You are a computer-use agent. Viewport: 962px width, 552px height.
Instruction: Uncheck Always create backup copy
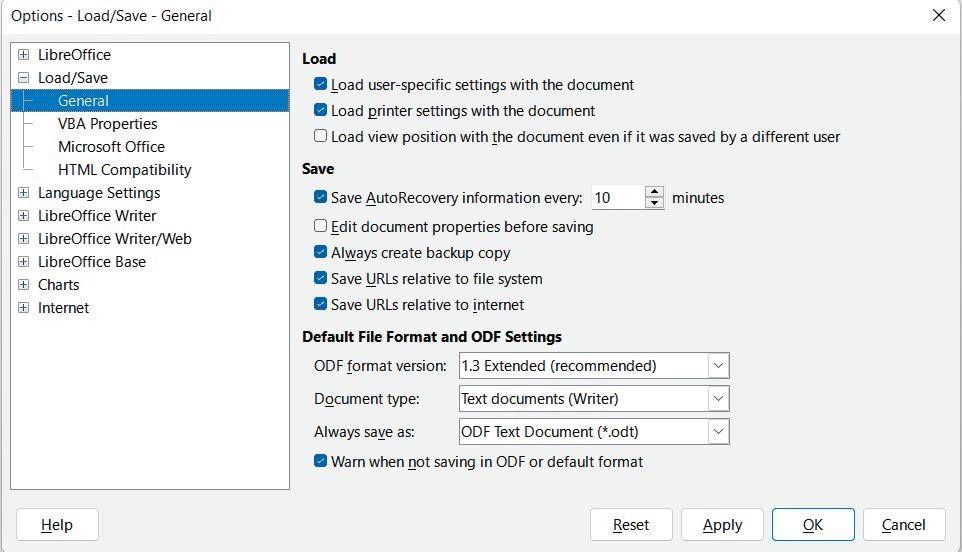pyautogui.click(x=321, y=253)
